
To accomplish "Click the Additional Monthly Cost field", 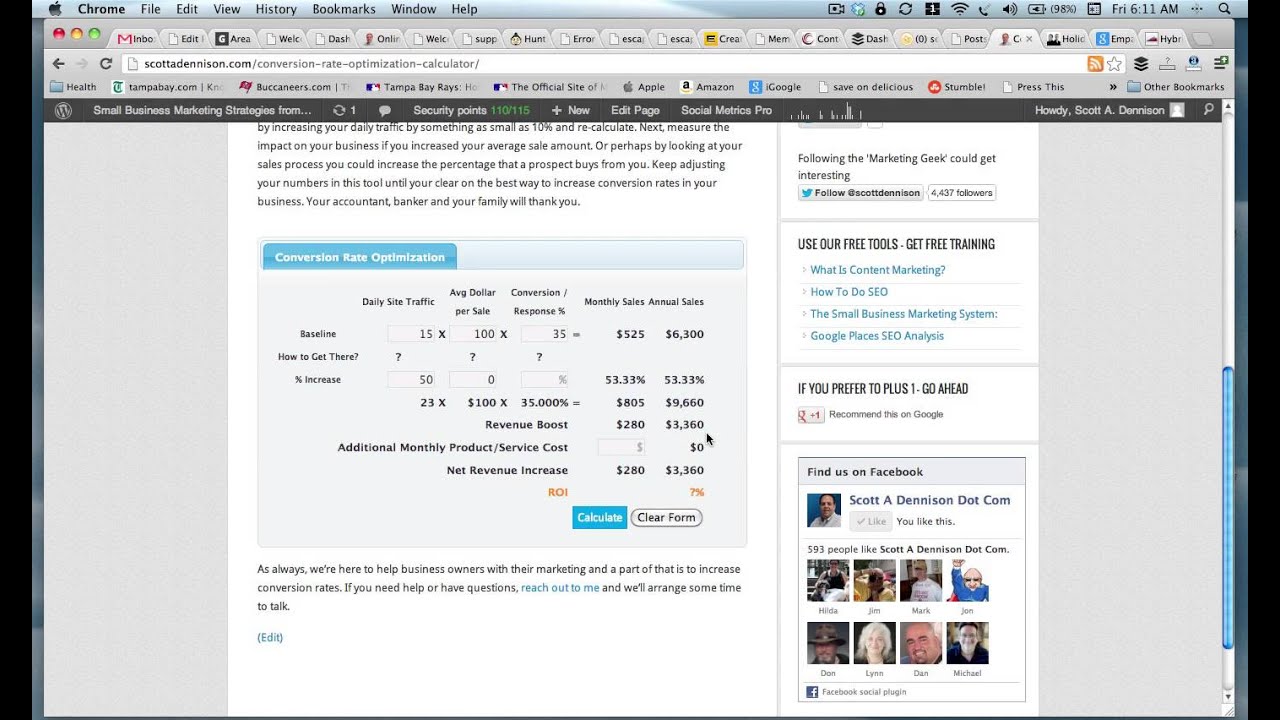I will (x=621, y=447).
